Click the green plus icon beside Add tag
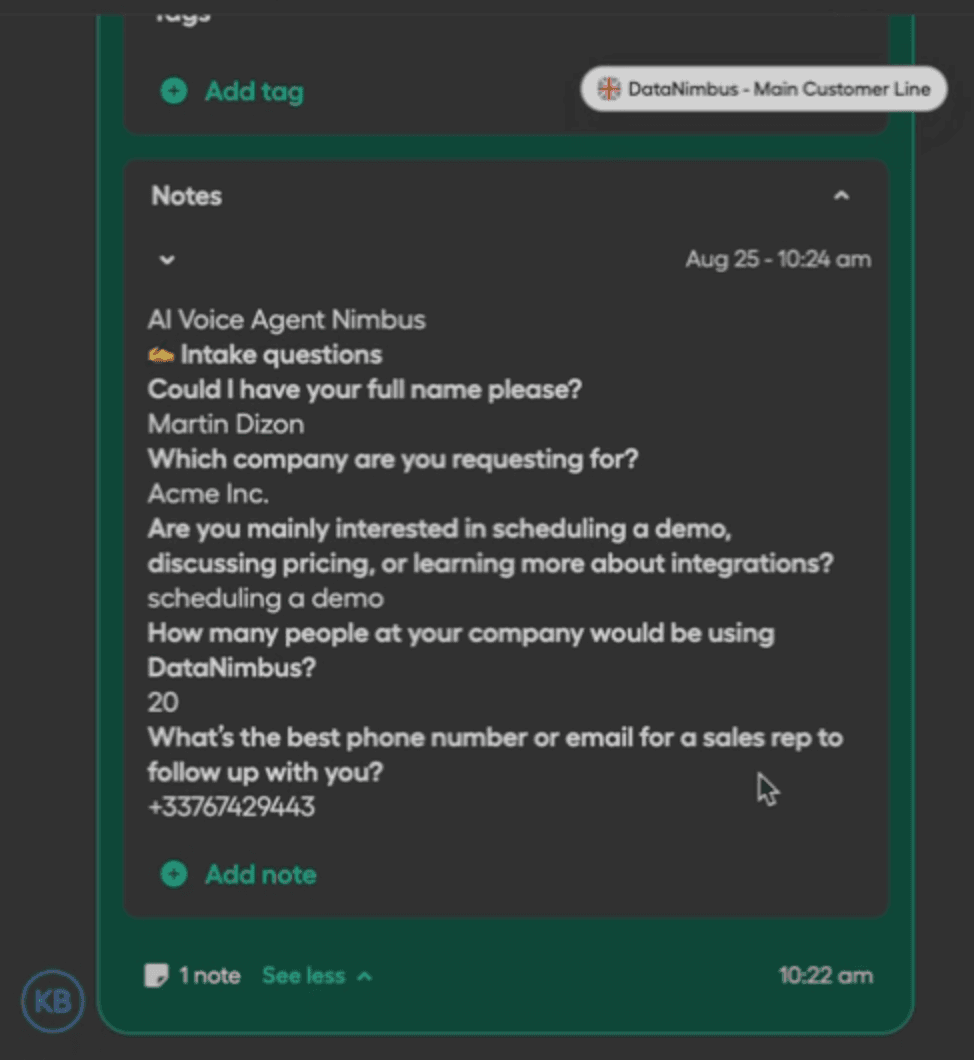Image resolution: width=974 pixels, height=1060 pixels. click(173, 90)
